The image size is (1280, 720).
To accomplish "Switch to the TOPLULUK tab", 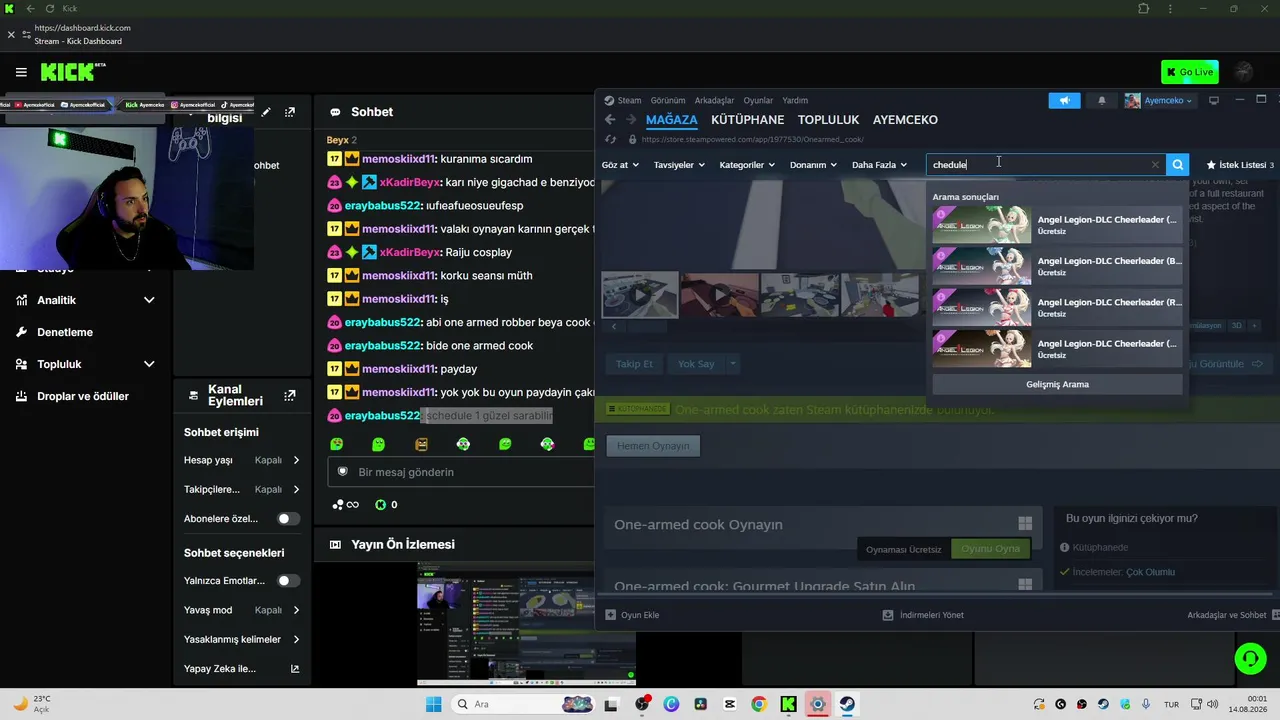I will coord(828,120).
